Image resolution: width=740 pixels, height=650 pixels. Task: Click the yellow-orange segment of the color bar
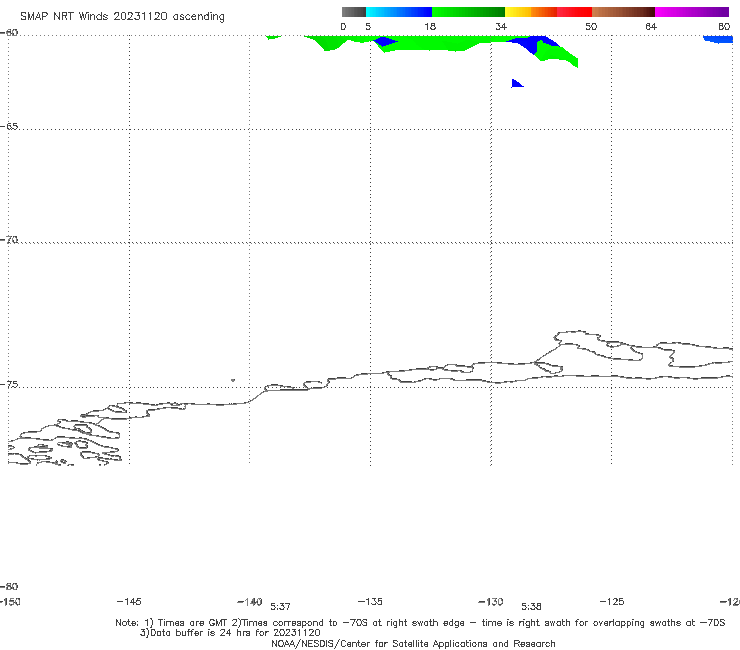(x=531, y=12)
